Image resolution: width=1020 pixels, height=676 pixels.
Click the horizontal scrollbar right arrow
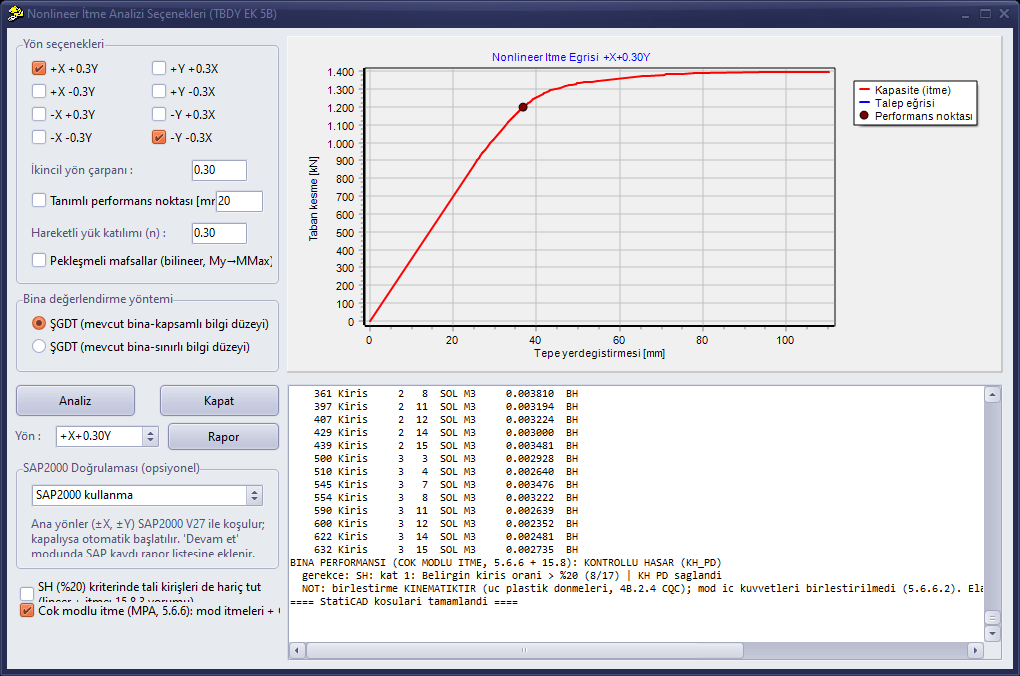974,650
